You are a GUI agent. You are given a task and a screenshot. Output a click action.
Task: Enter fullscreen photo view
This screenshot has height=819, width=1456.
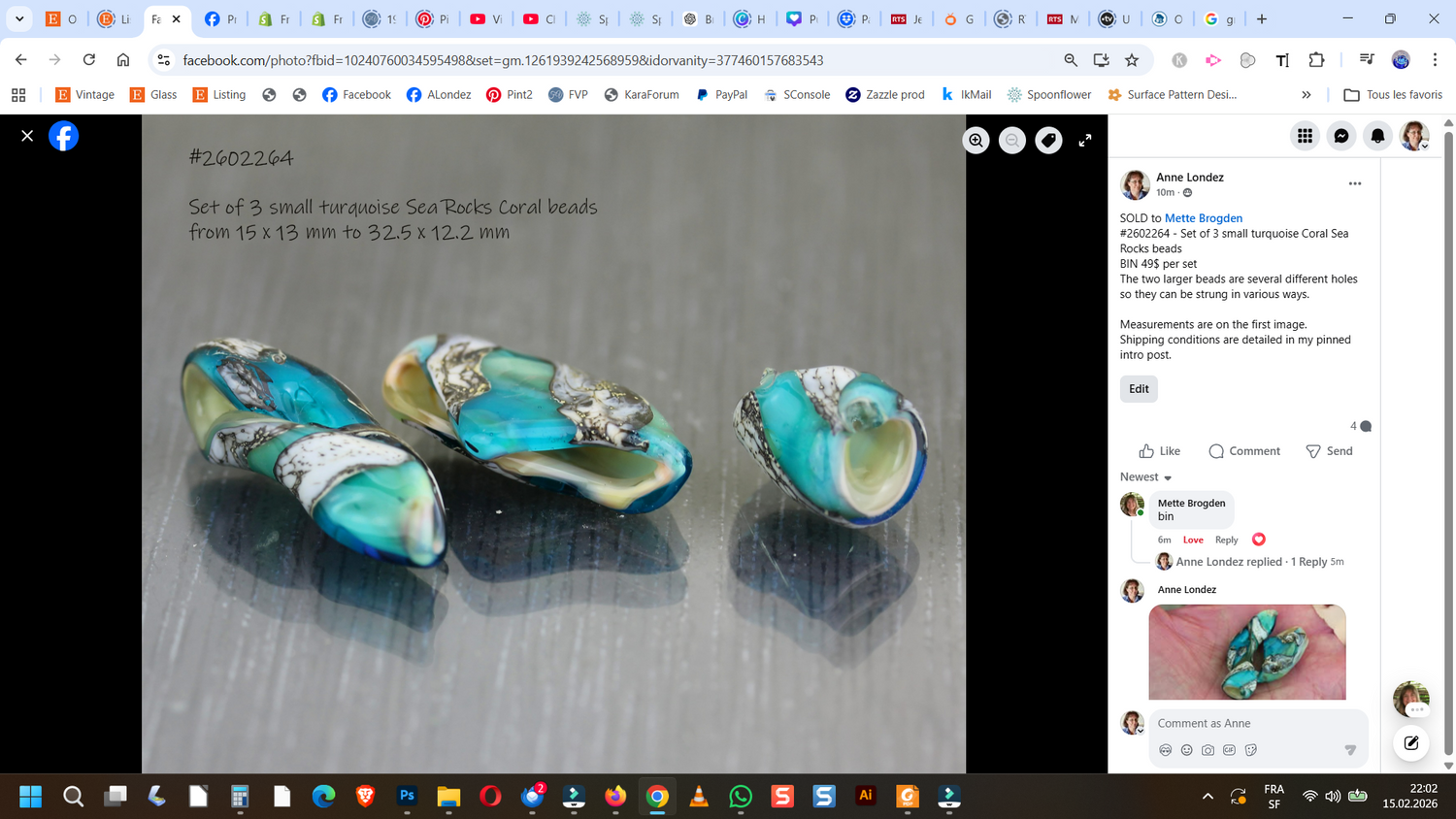coord(1085,141)
